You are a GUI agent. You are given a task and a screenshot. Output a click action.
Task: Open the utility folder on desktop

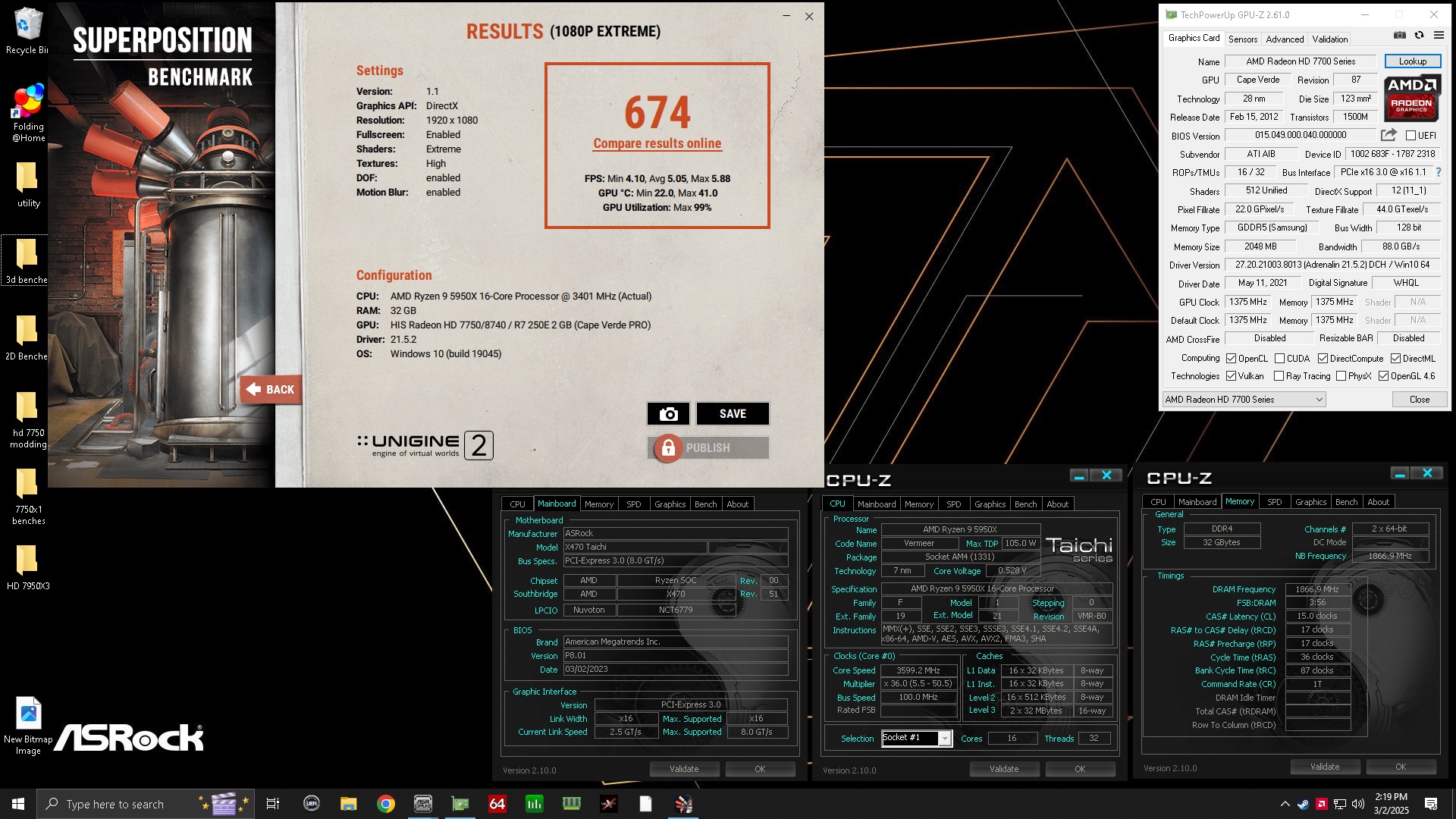tap(28, 184)
